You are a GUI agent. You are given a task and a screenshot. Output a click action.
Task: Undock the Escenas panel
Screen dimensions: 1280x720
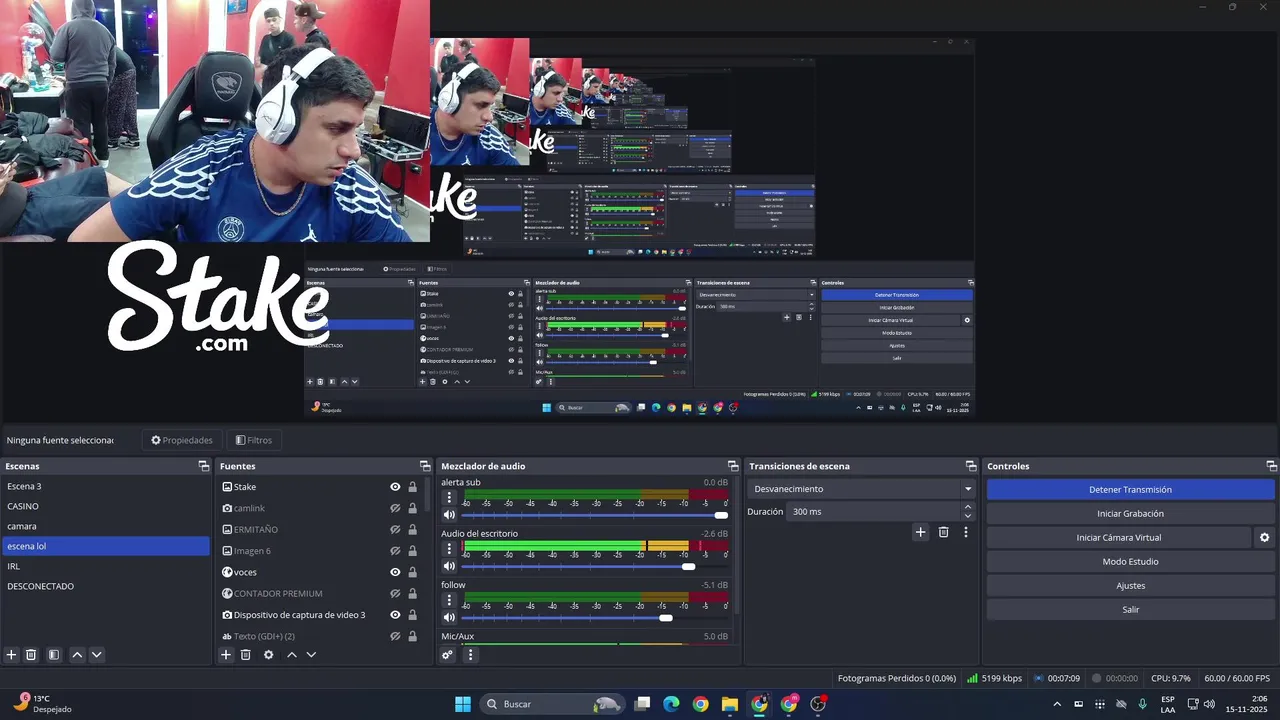click(x=204, y=466)
